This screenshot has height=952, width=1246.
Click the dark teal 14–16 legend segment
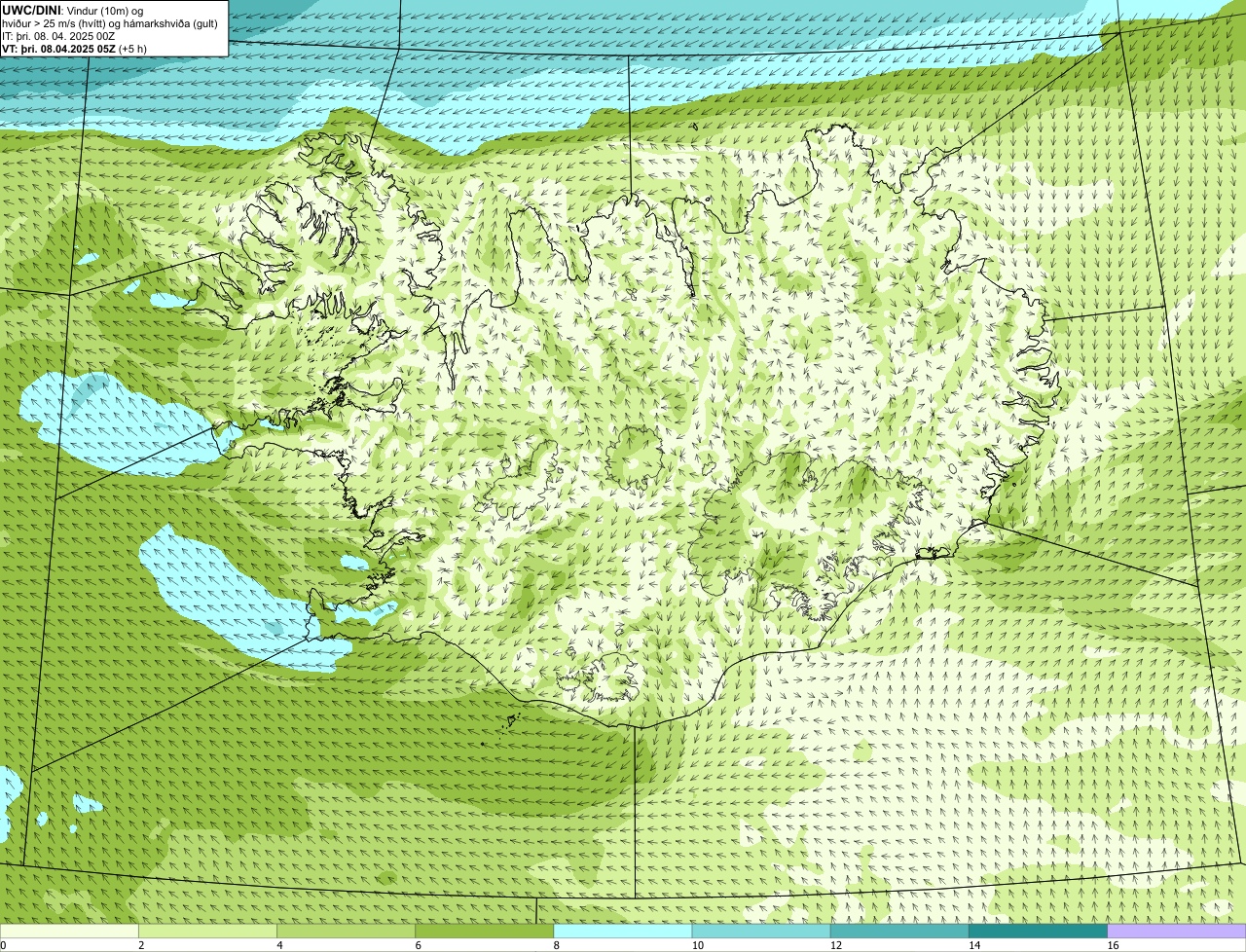tap(1038, 932)
